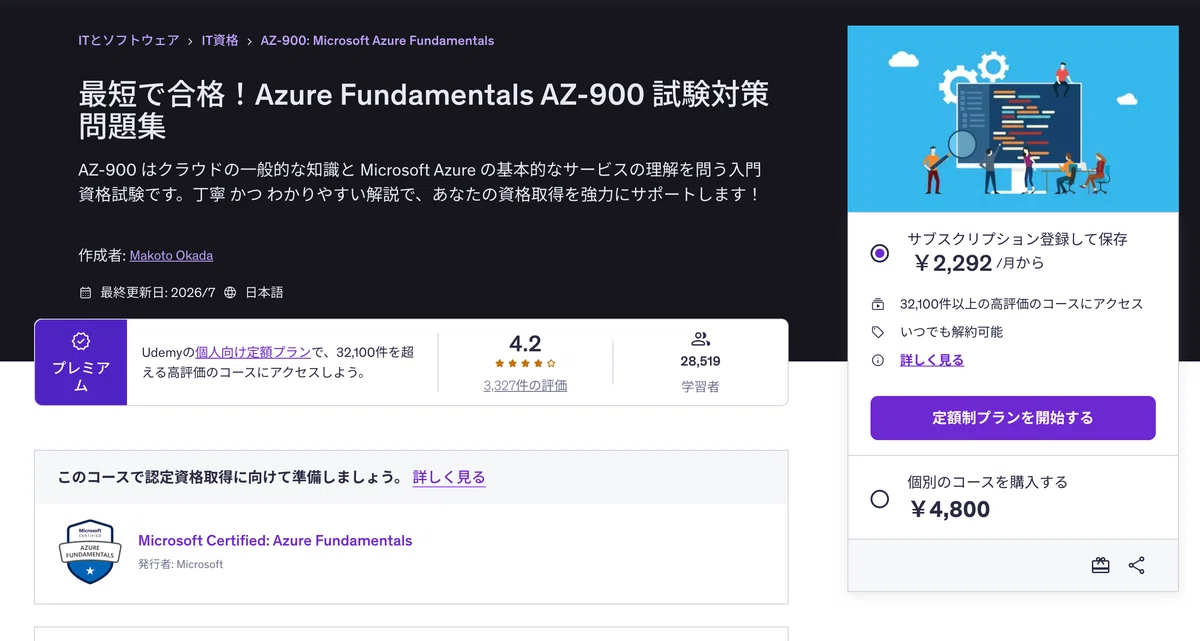Image resolution: width=1200 pixels, height=641 pixels.
Task: Open the IT資格 breadcrumb
Action: tap(220, 41)
